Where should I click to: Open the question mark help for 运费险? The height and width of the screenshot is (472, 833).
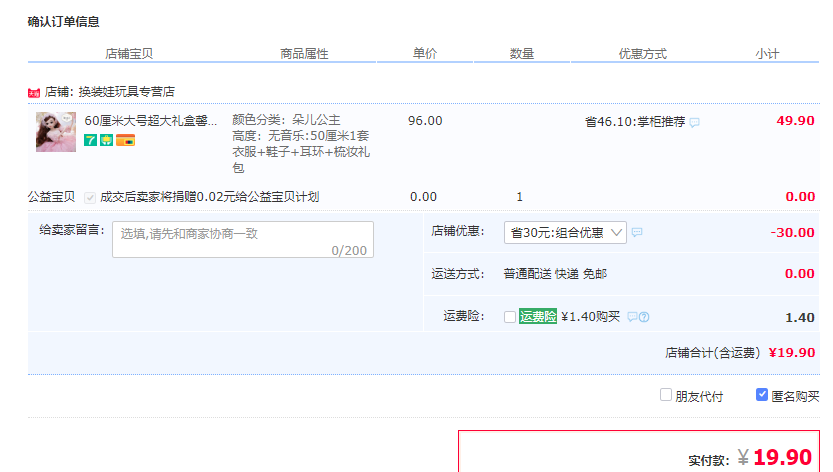(x=644, y=317)
